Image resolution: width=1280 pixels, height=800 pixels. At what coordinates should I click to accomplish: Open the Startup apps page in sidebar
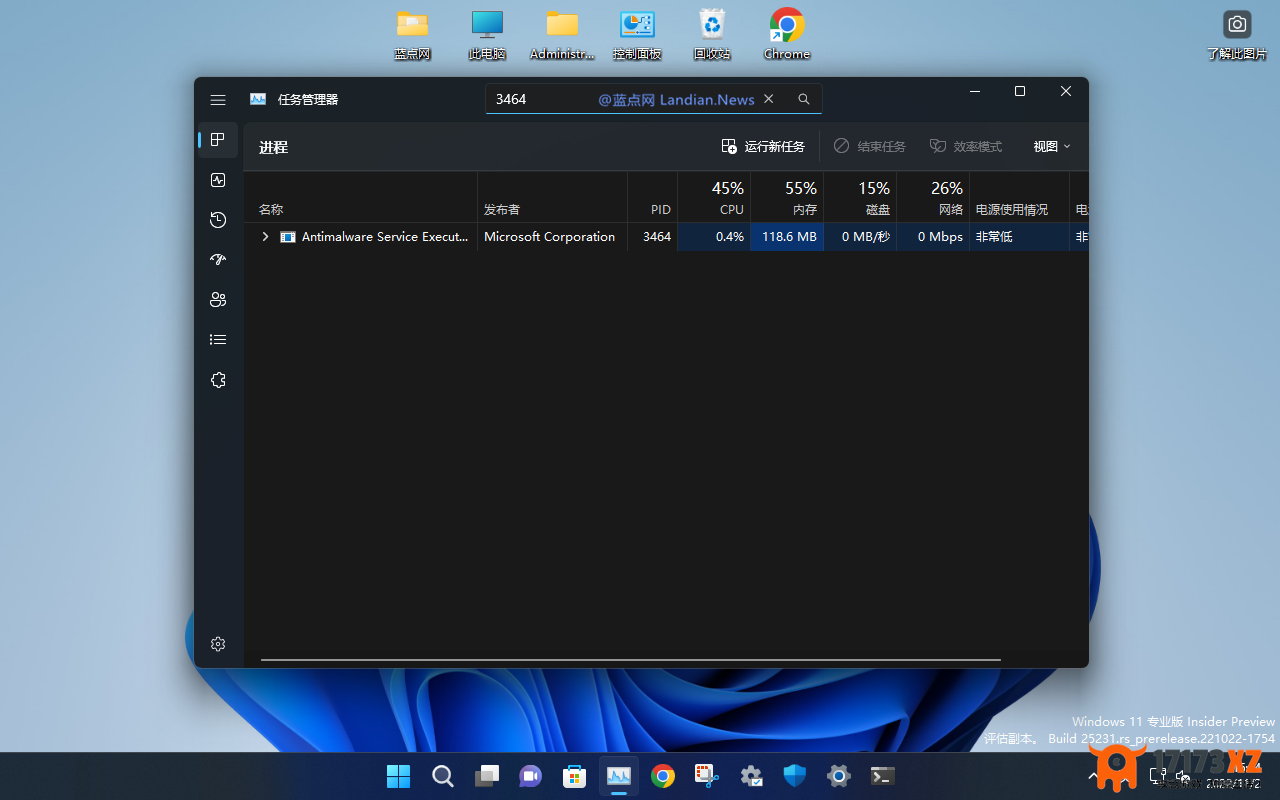(218, 260)
